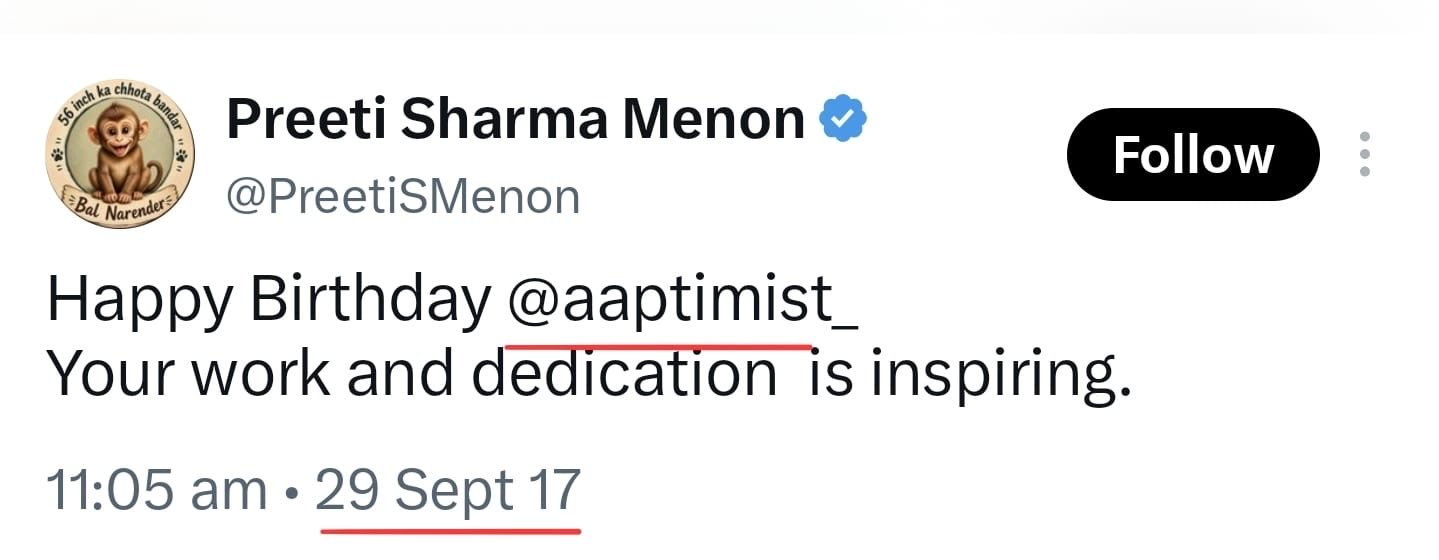The width and height of the screenshot is (1439, 560).
Task: Select the 11:05 am timestamp
Action: 157,490
